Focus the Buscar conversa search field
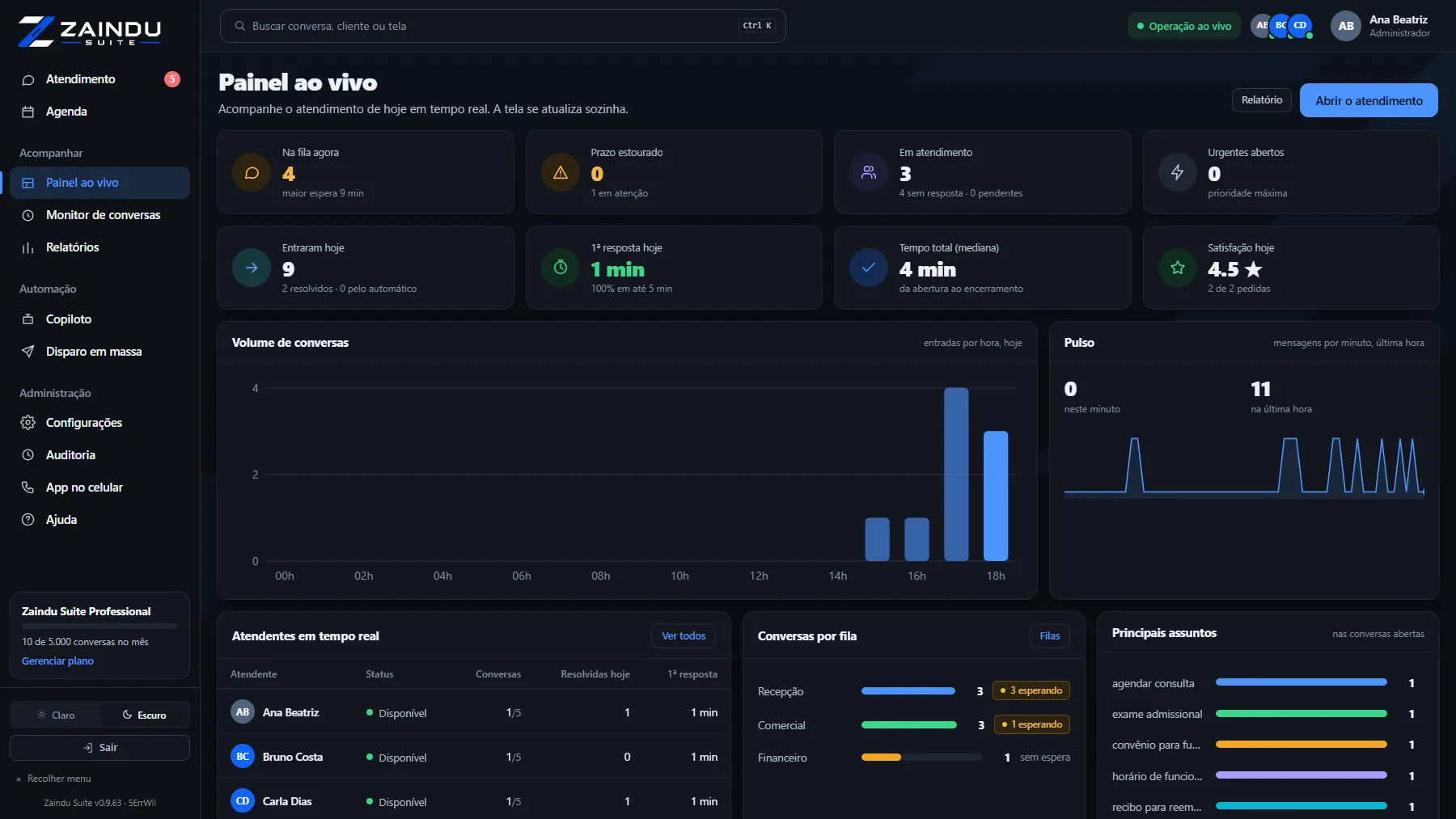This screenshot has height=819, width=1456. [x=503, y=26]
